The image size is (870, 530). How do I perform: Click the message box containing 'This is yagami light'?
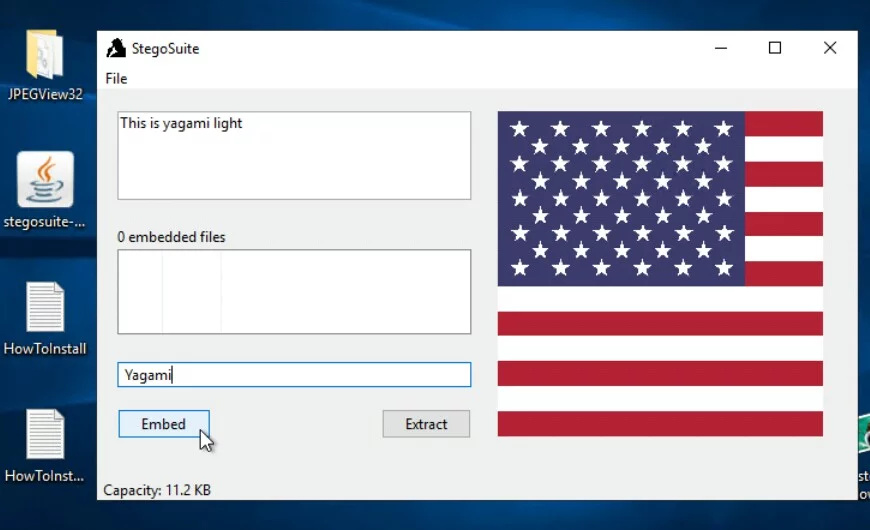click(294, 155)
